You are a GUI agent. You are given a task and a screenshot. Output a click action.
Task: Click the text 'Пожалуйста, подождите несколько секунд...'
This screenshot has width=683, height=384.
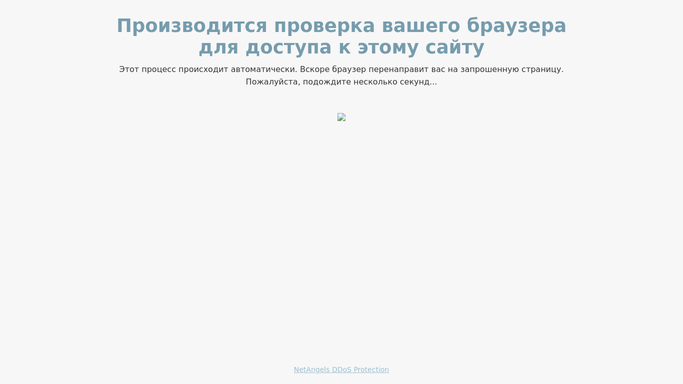(x=342, y=82)
